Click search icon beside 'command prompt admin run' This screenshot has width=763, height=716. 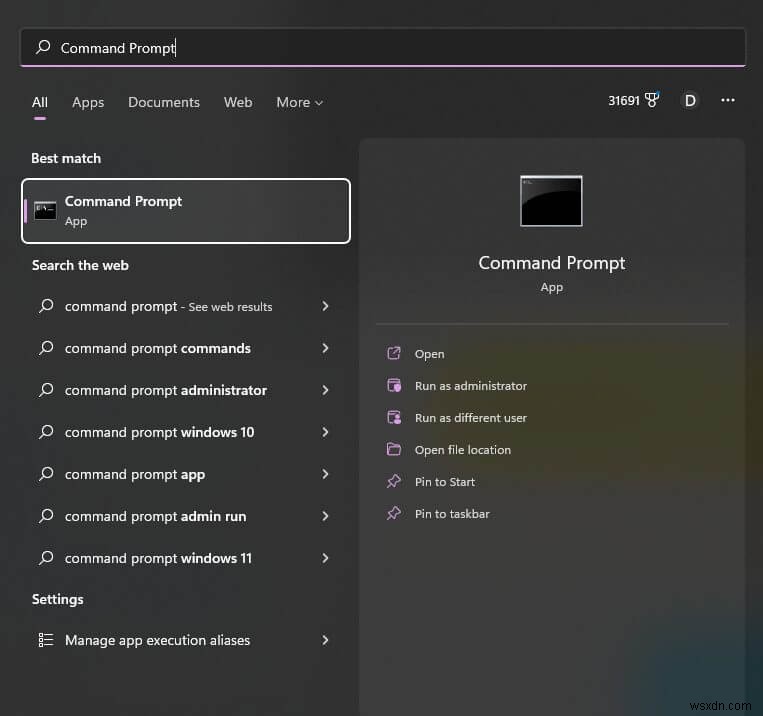(46, 515)
